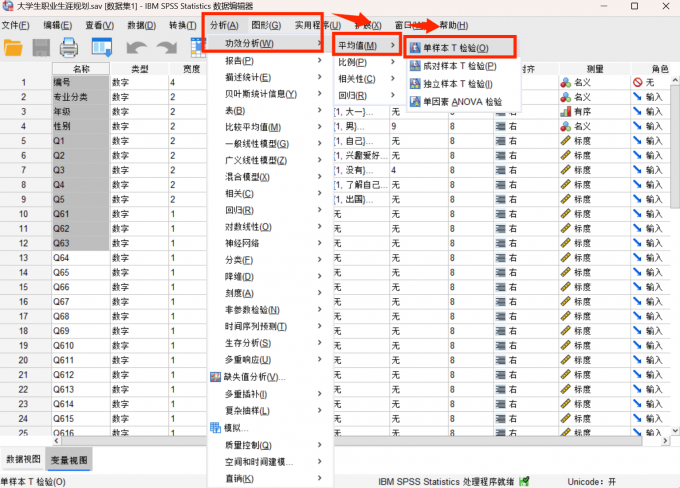Switch to the 变量视图 tab
The height and width of the screenshot is (488, 680).
pos(69,460)
